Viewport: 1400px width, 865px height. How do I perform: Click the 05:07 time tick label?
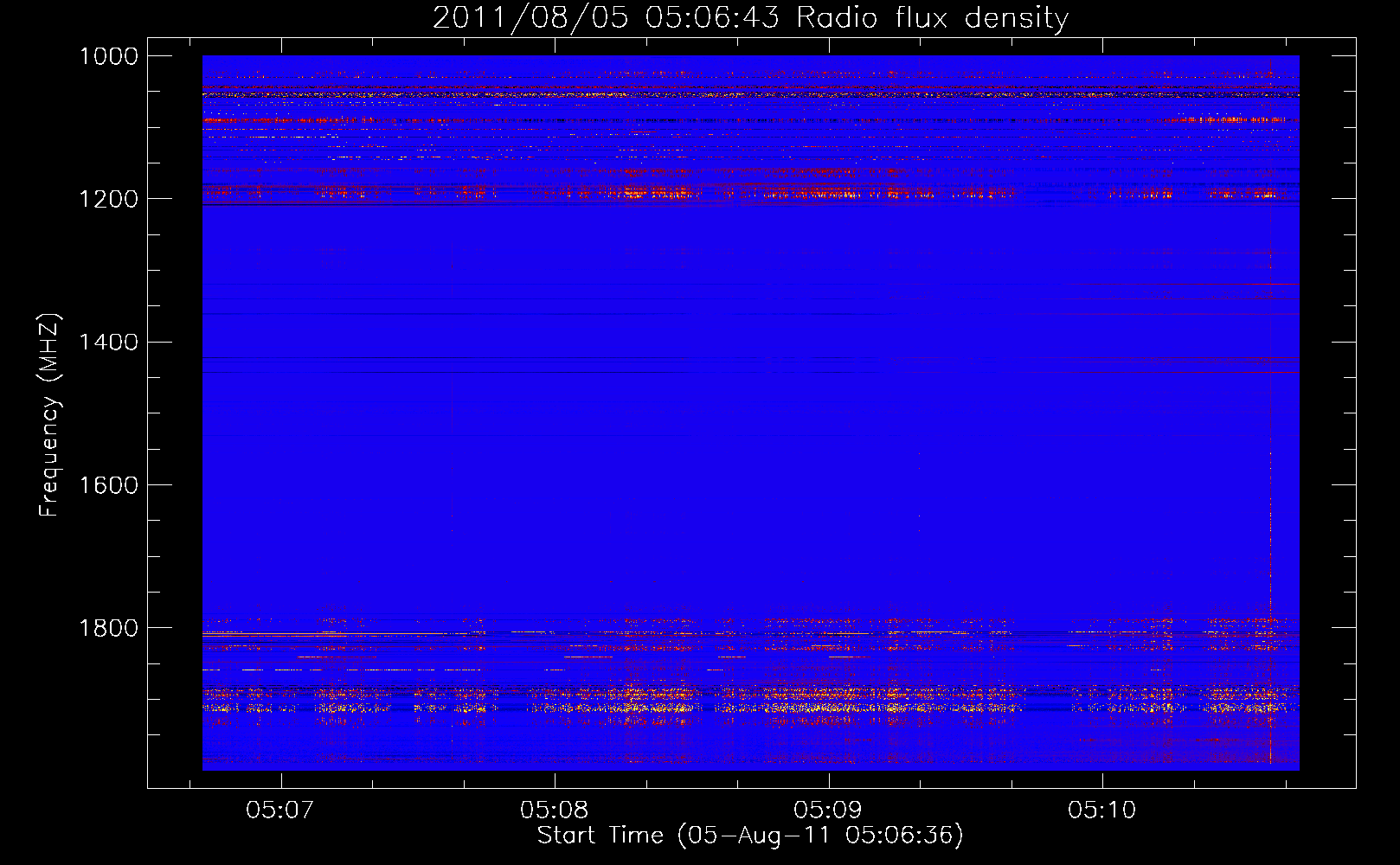point(279,810)
